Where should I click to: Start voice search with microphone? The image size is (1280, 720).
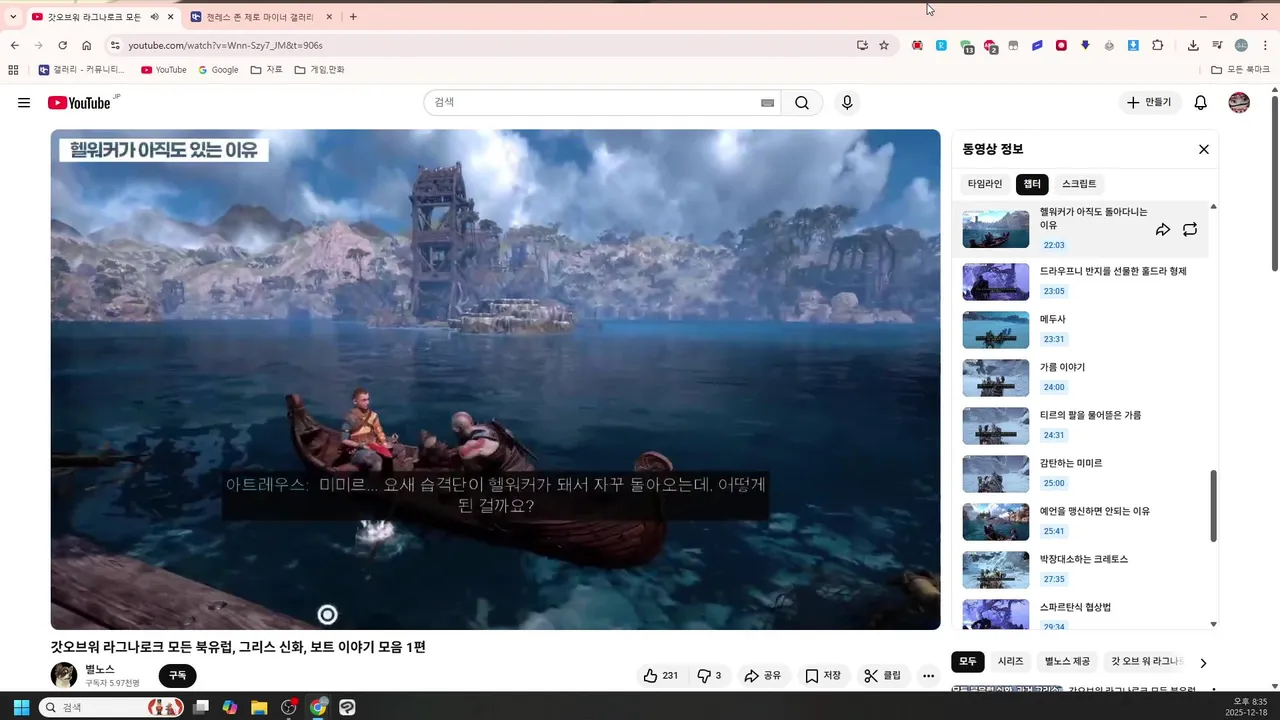point(847,103)
